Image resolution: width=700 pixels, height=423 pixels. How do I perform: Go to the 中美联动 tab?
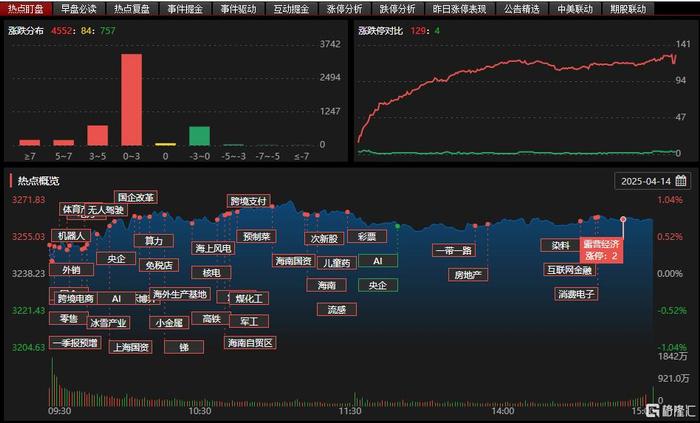point(575,8)
